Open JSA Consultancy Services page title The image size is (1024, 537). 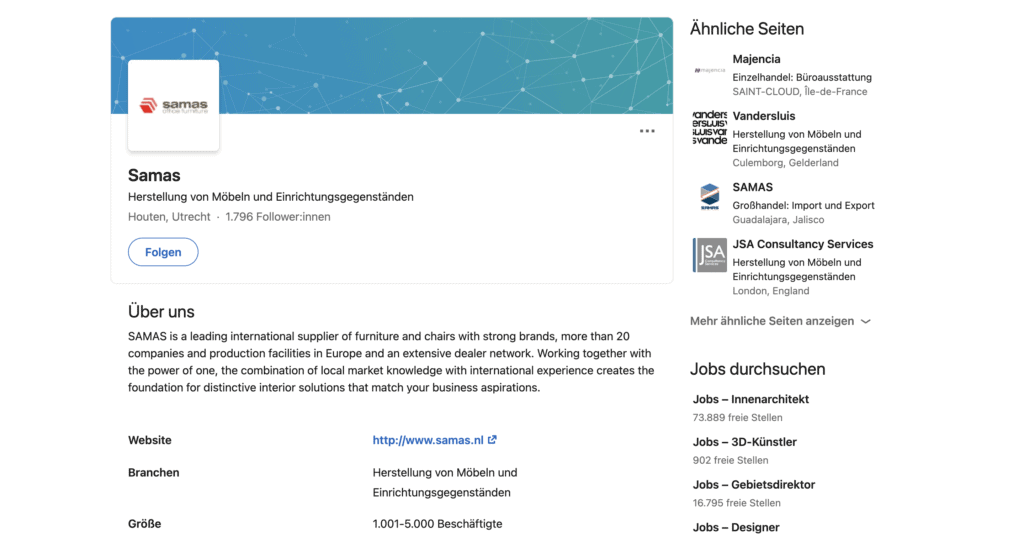click(x=803, y=244)
